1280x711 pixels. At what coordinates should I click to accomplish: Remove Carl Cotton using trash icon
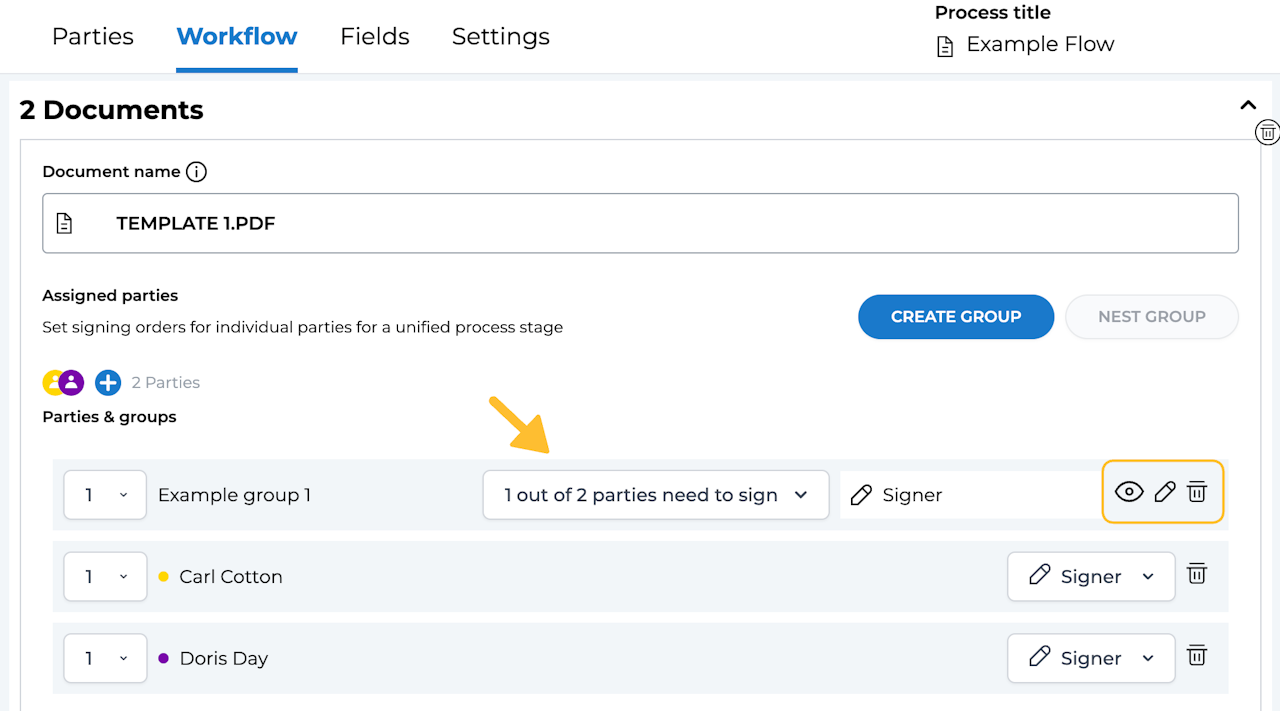[1197, 574]
